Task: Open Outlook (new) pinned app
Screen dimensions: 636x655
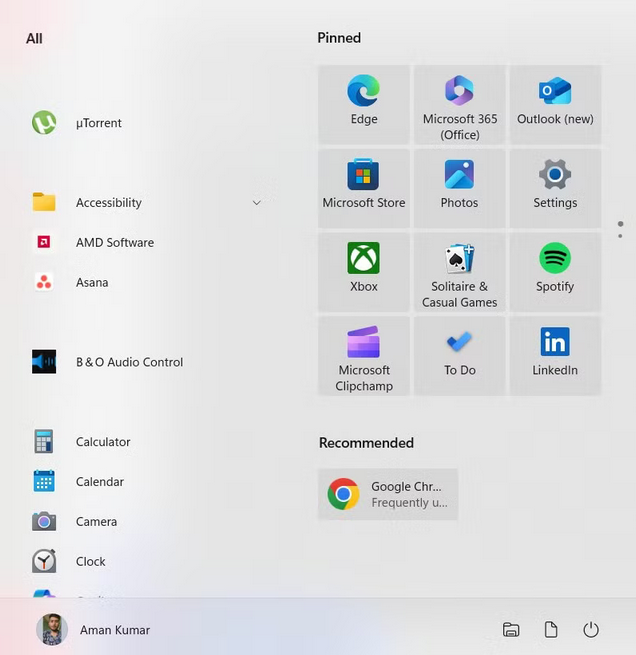Action: tap(555, 104)
